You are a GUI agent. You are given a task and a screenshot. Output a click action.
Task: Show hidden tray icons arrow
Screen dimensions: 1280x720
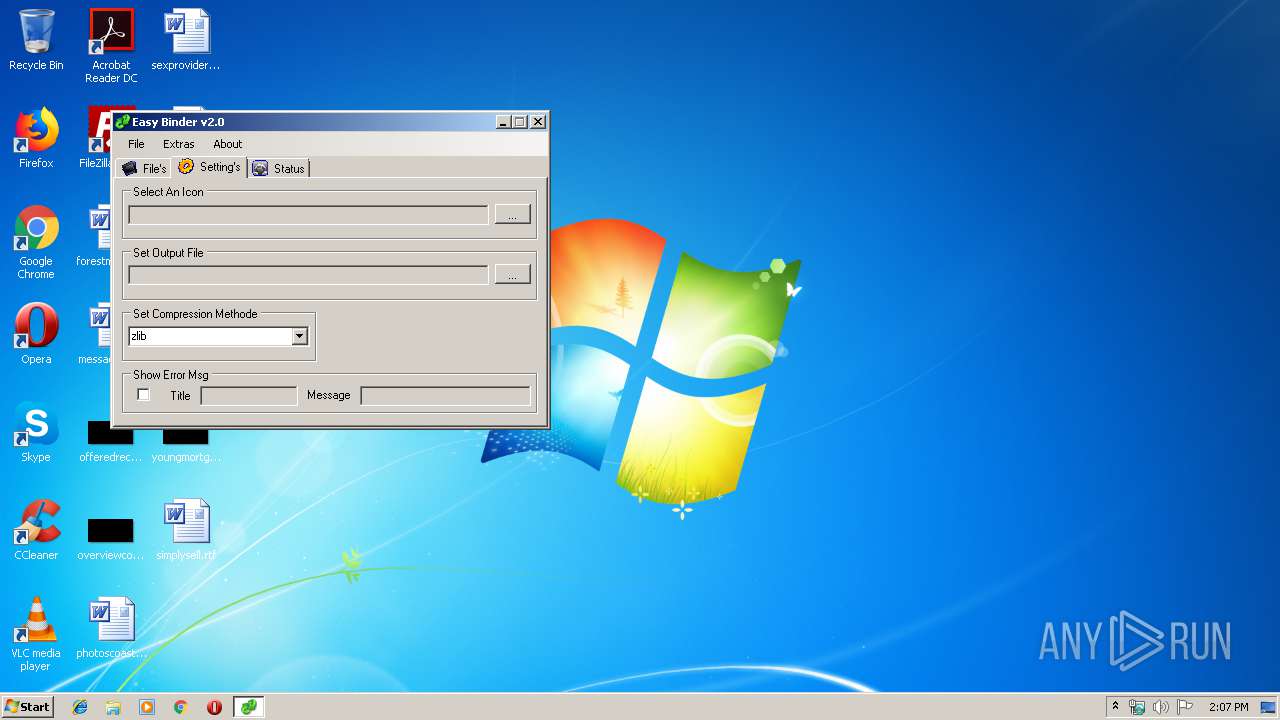[x=1115, y=707]
